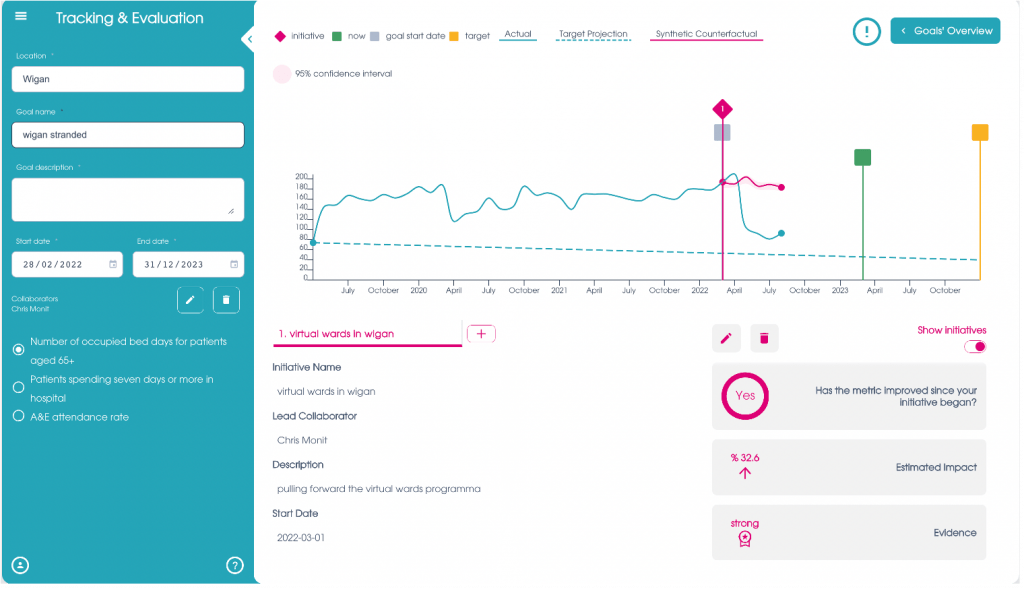
Task: Select occupied bed days for patients 65+
Action: tap(19, 350)
